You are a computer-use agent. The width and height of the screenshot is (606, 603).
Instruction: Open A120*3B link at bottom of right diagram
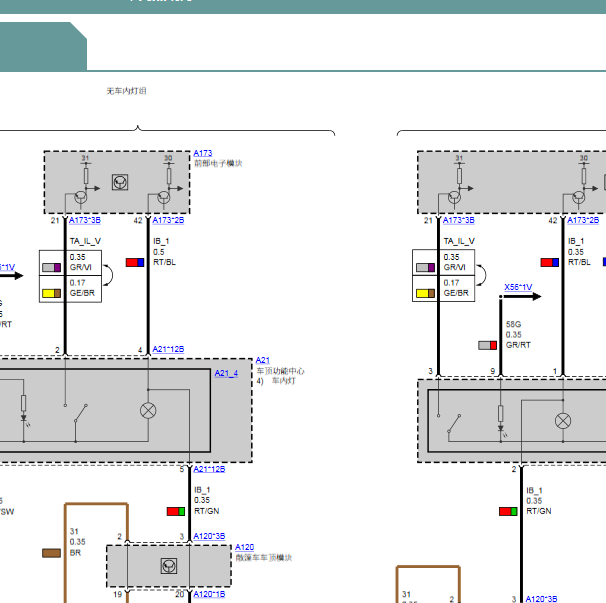541,599
